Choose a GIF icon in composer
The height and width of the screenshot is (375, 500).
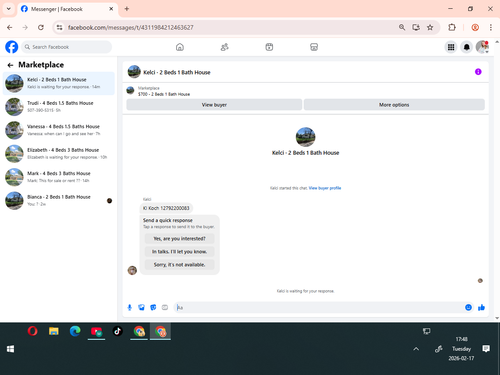[165, 307]
